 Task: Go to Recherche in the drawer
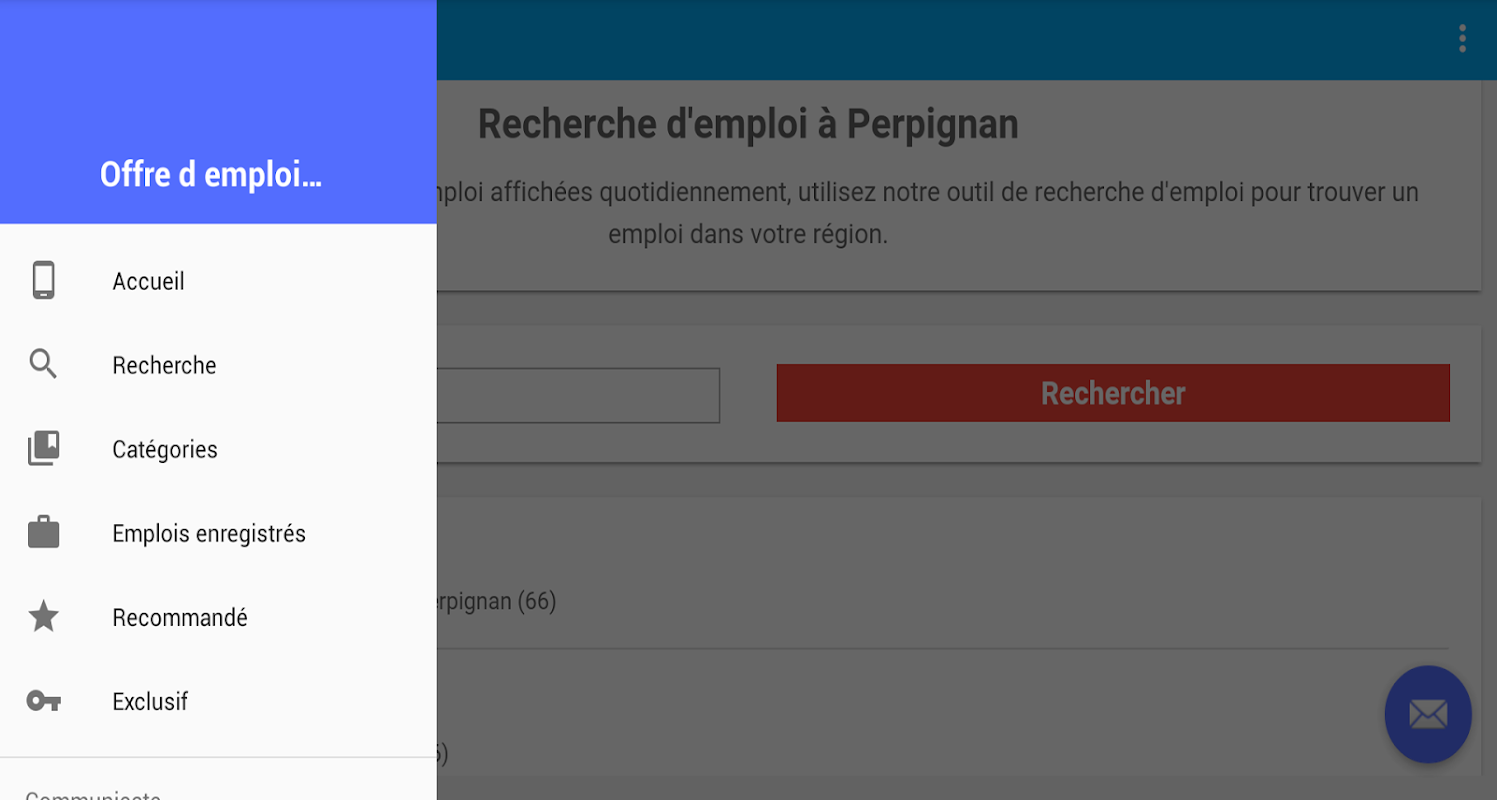pos(218,365)
